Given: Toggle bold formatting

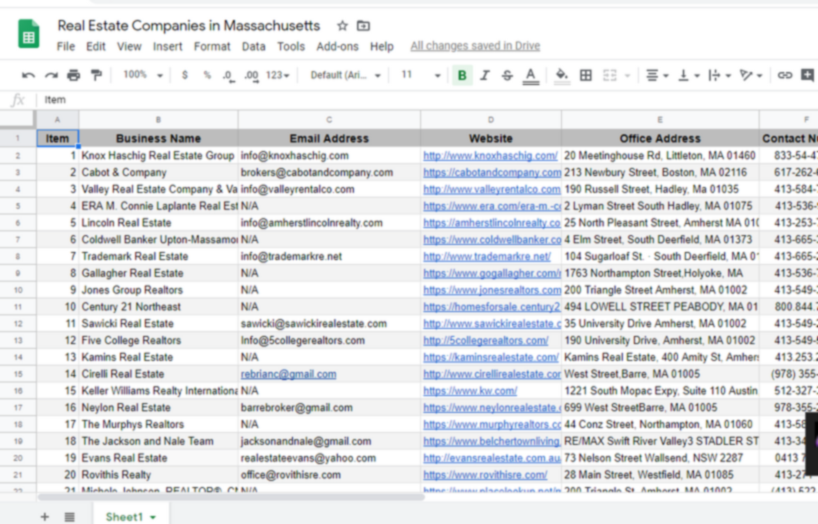Looking at the screenshot, I should point(462,75).
